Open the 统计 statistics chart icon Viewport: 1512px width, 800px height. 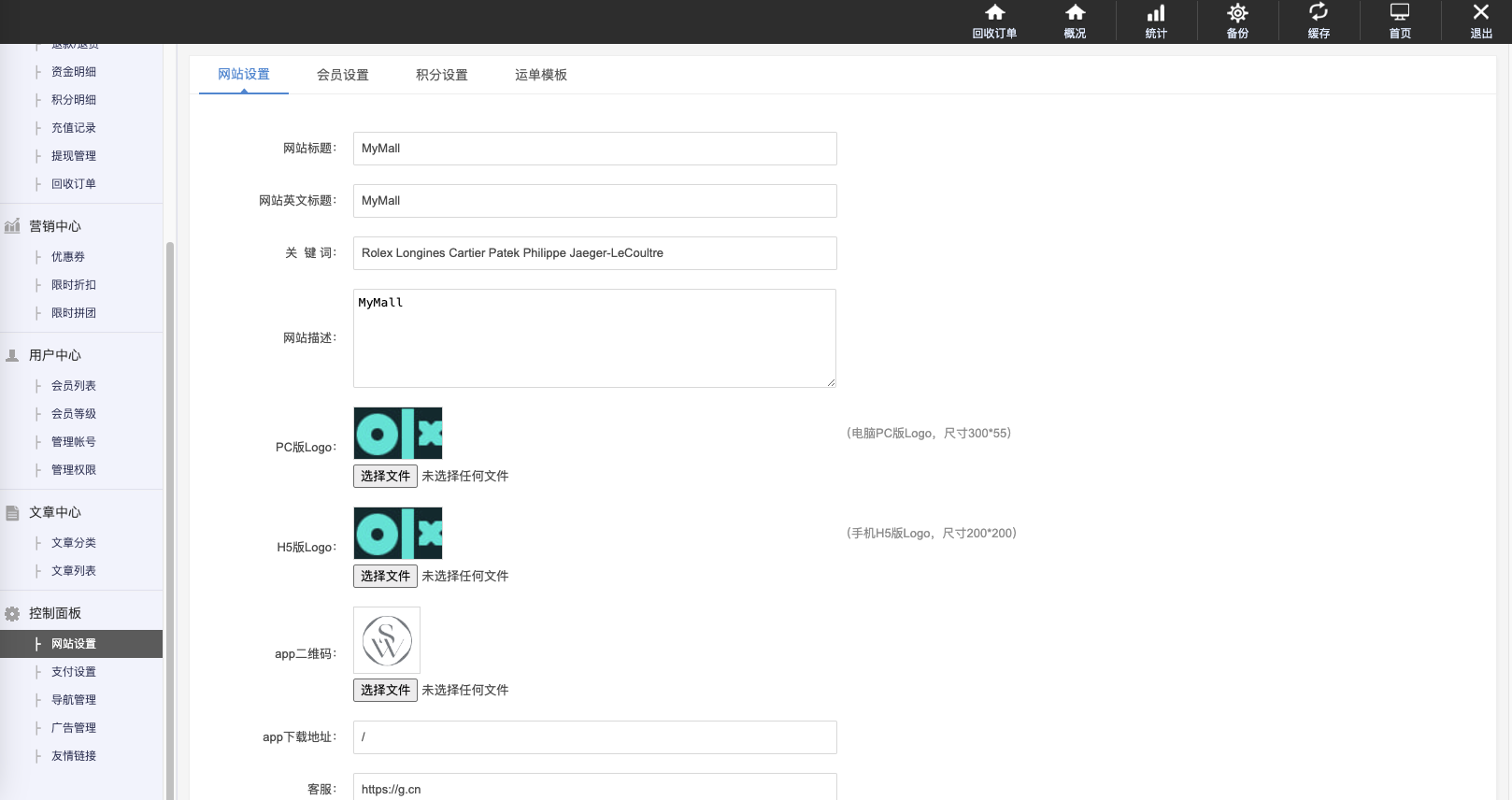(1156, 13)
